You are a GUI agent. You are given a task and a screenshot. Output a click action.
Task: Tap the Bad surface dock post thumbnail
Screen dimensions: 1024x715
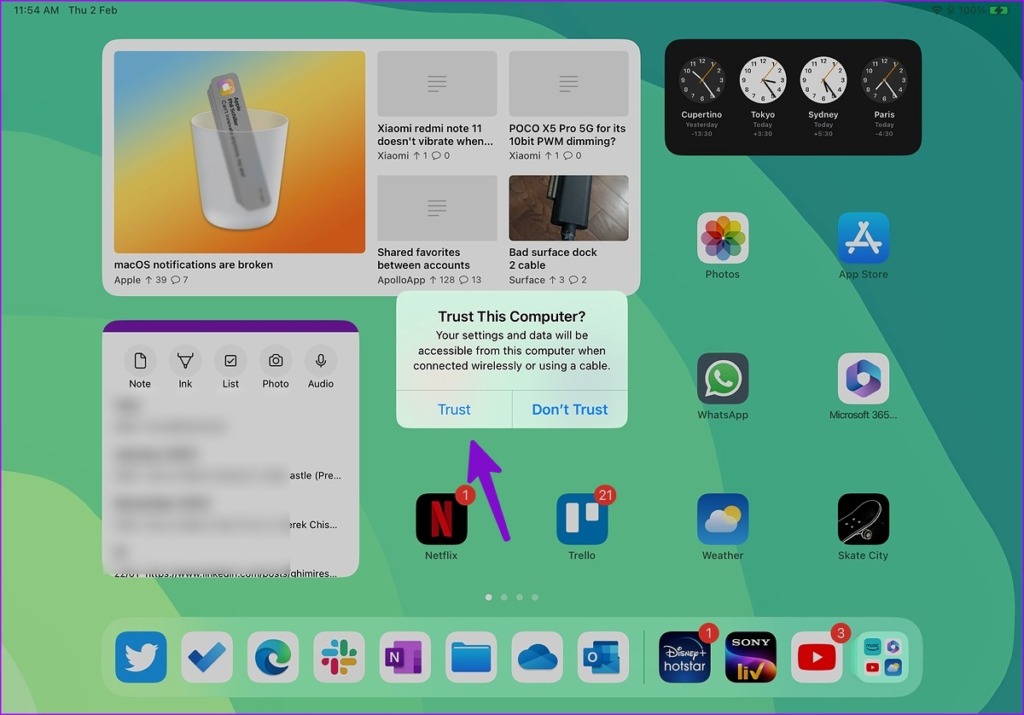click(x=568, y=207)
